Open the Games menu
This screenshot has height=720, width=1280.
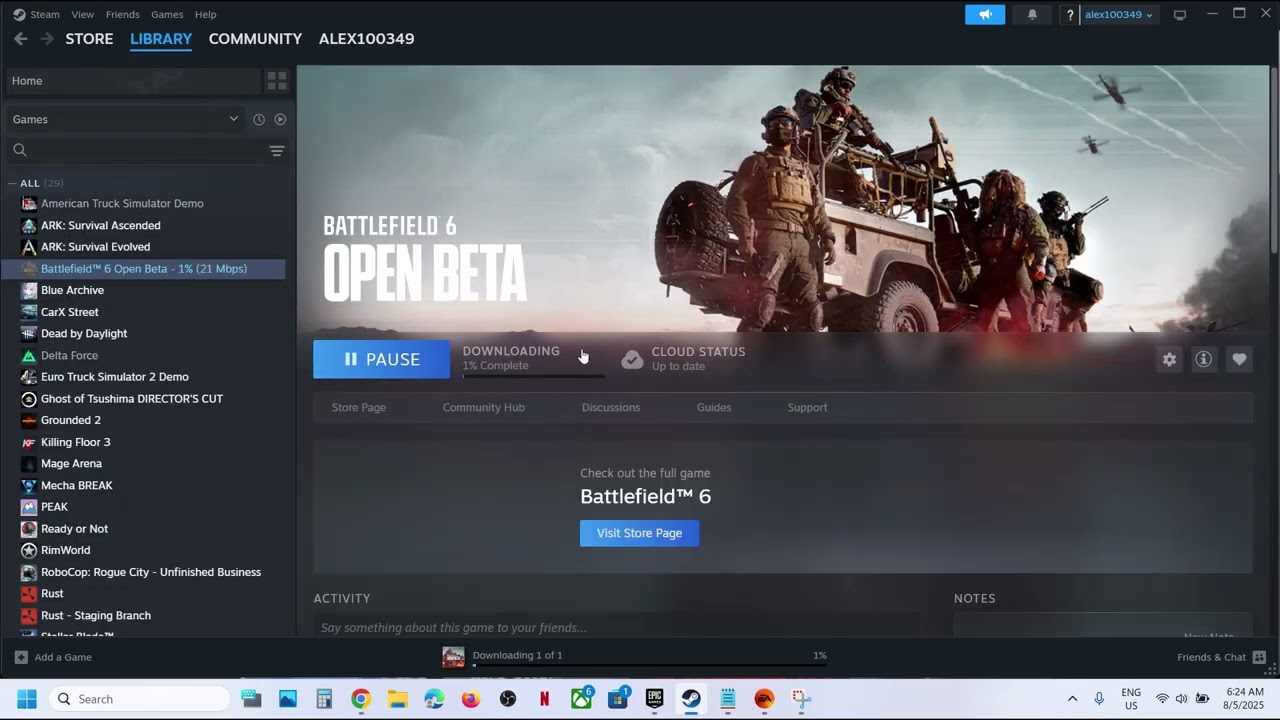click(167, 14)
